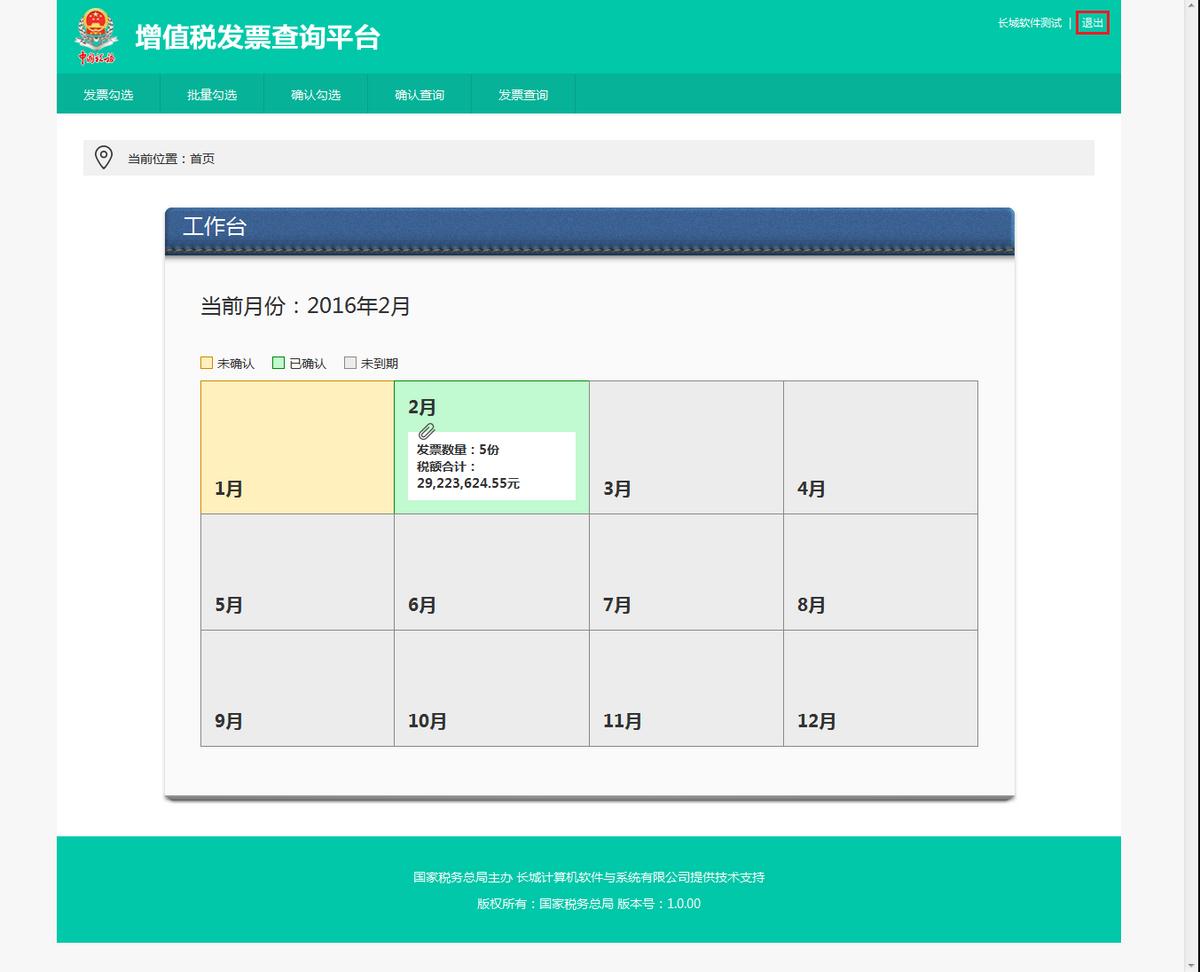Select the unexpired March cell
Screen dimensions: 1200x972
(685, 445)
